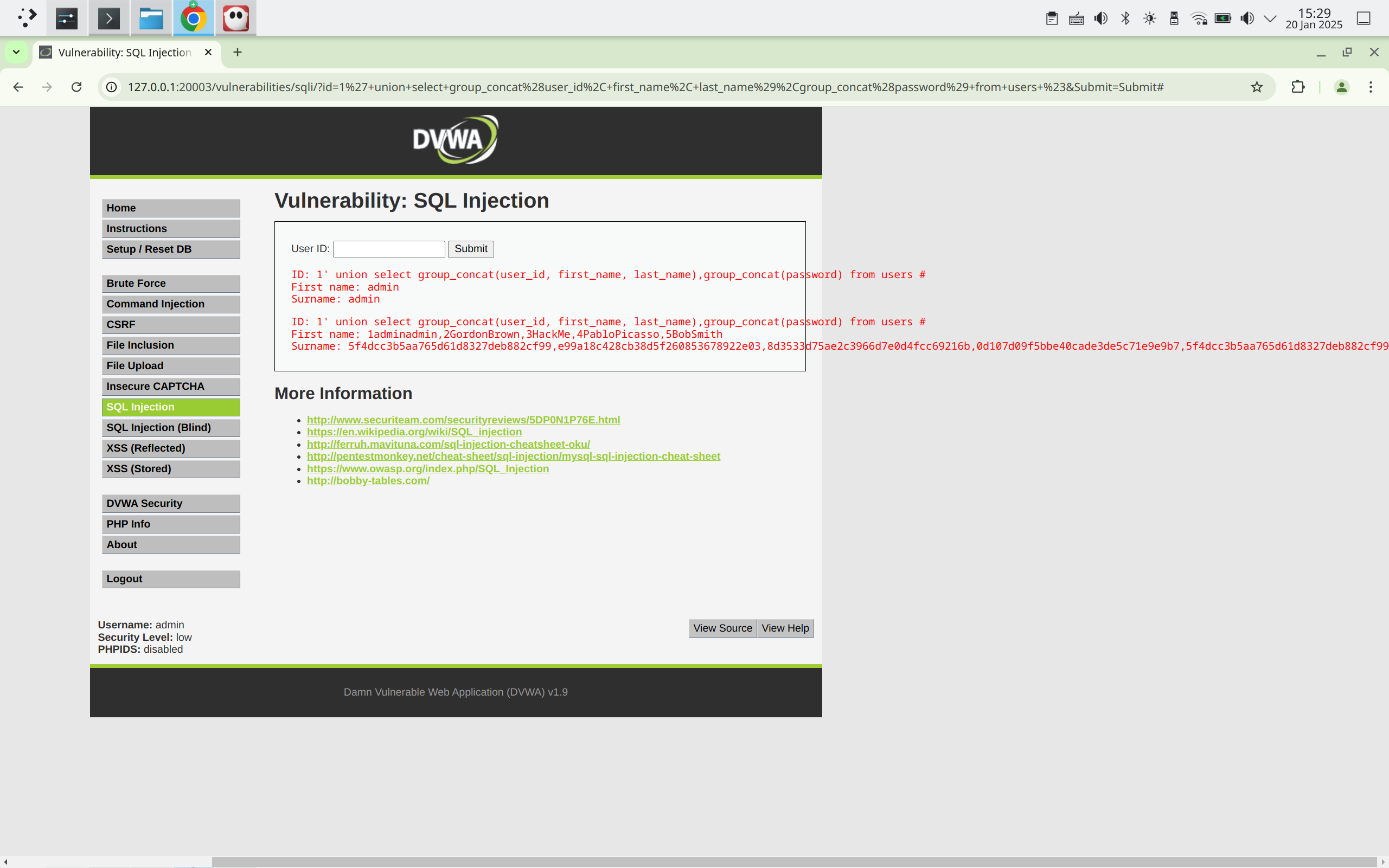Click the Chrome reload page icon
Image resolution: width=1389 pixels, height=868 pixels.
point(76,87)
